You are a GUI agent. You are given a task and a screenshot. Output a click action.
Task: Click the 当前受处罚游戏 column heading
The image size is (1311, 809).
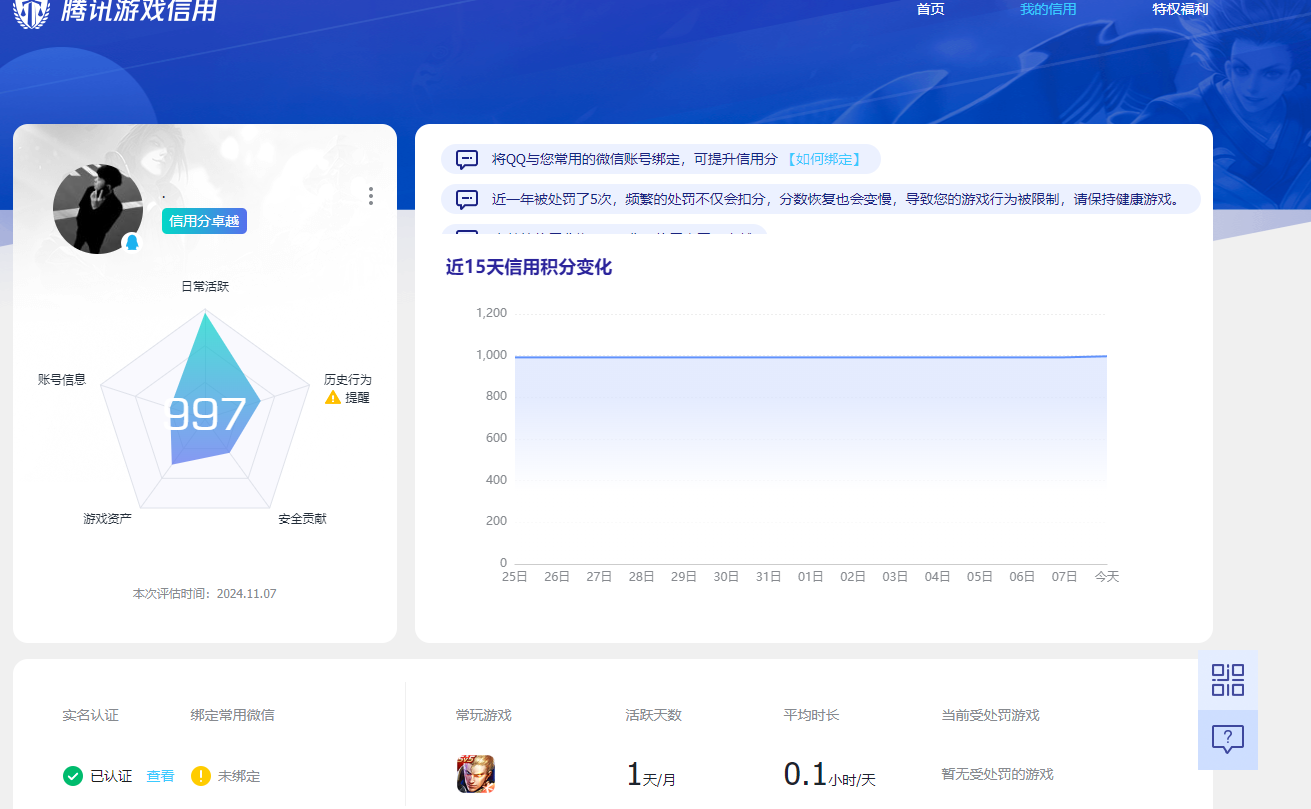[991, 715]
